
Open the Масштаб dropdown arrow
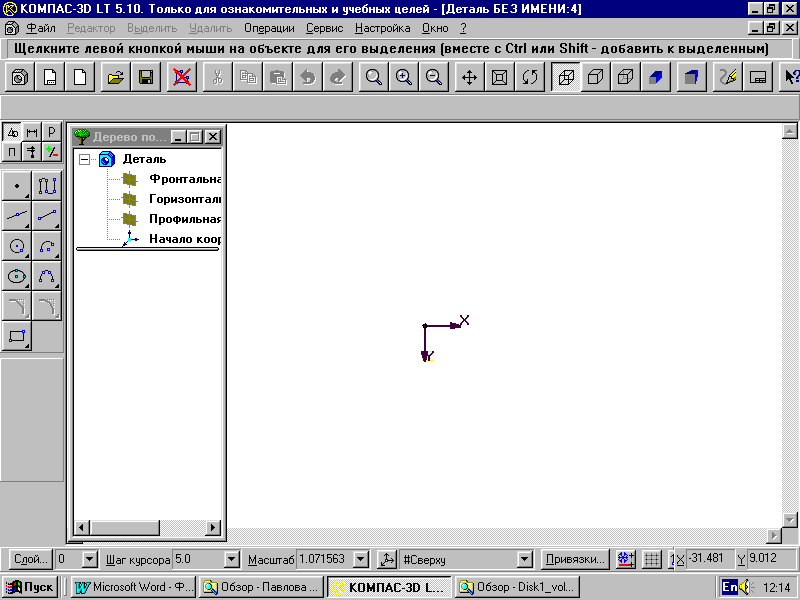[361, 560]
